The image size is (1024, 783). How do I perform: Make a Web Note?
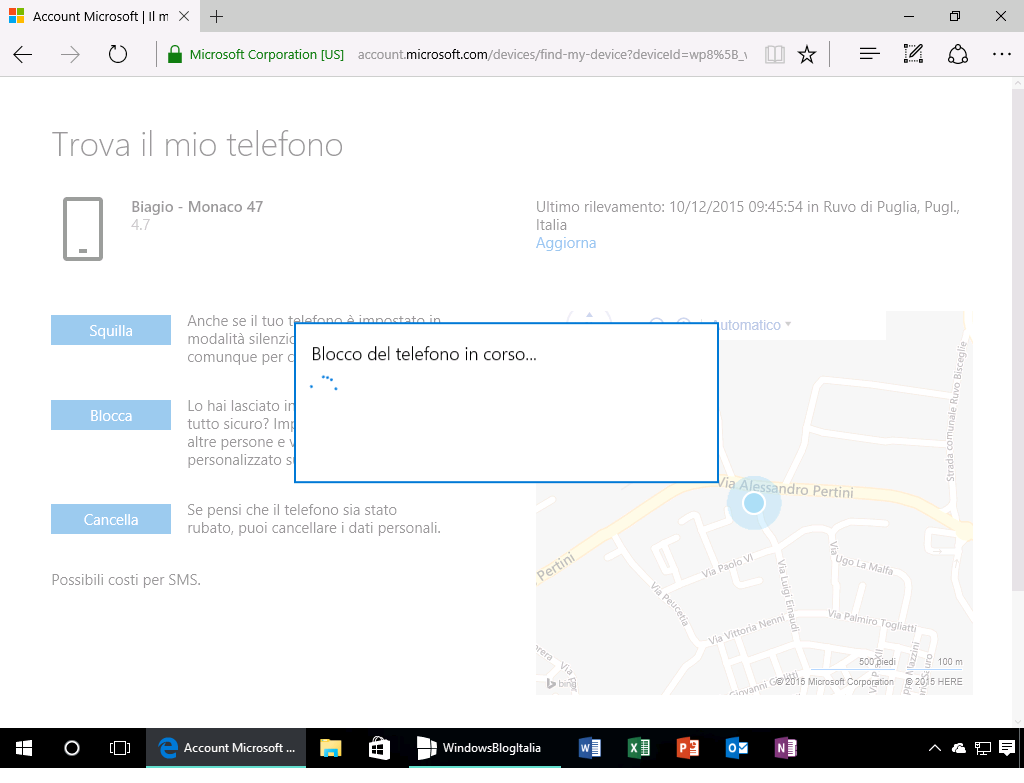tap(913, 54)
